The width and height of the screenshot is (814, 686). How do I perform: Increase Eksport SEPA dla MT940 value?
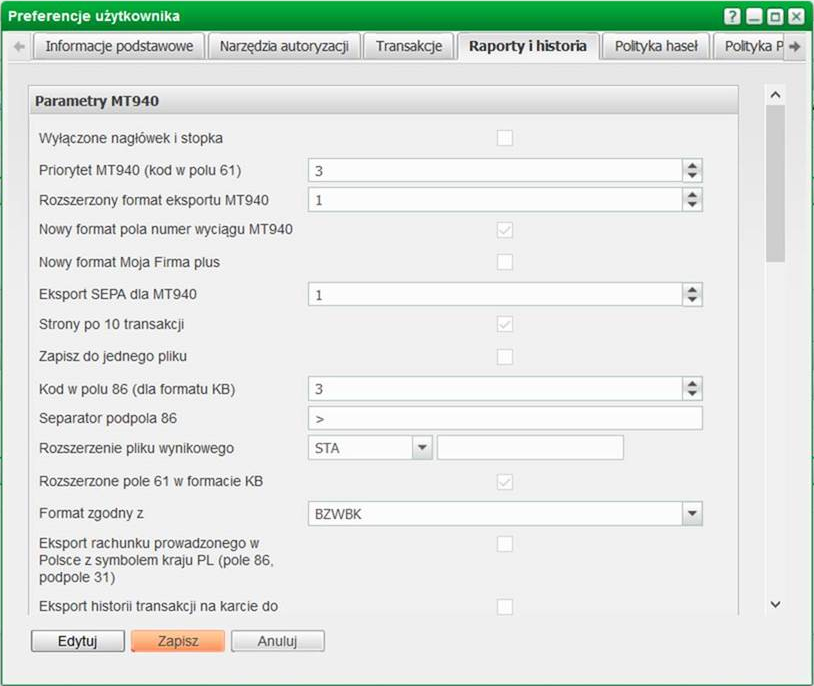click(x=692, y=289)
